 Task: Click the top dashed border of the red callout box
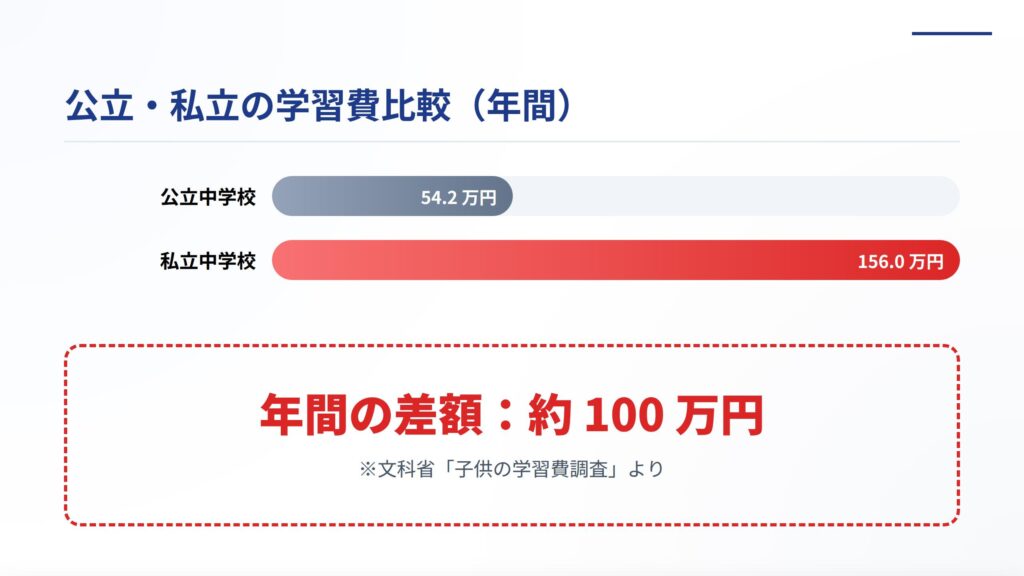[511, 346]
